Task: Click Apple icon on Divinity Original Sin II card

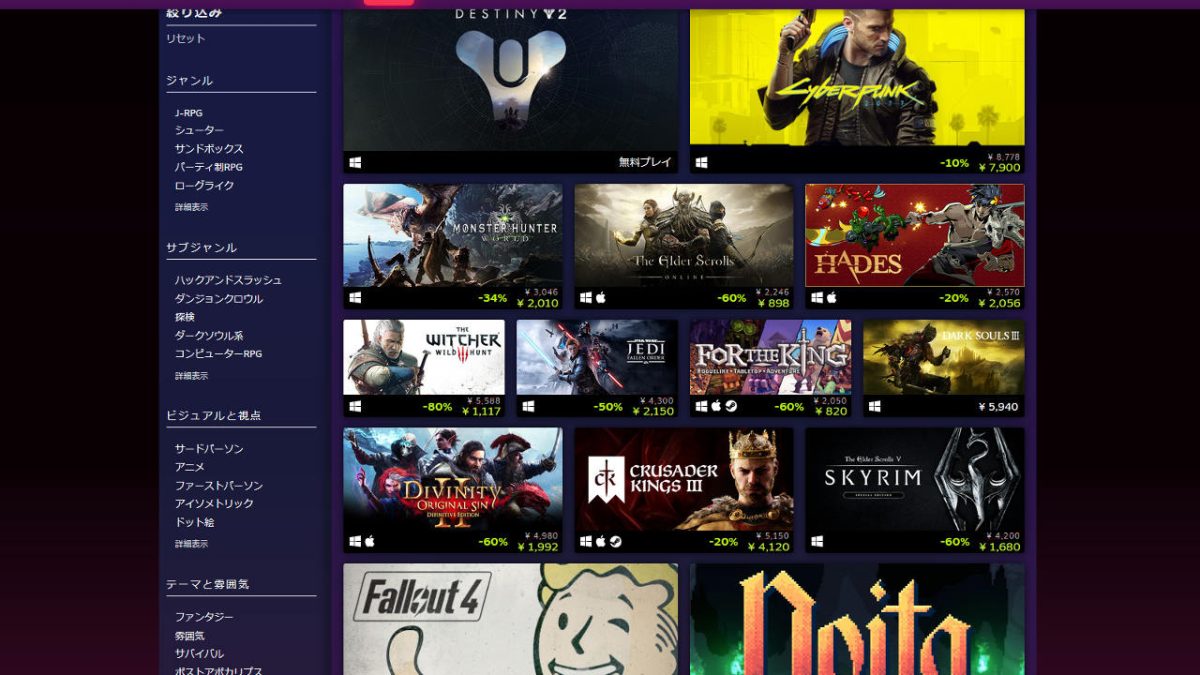Action: pyautogui.click(x=370, y=541)
